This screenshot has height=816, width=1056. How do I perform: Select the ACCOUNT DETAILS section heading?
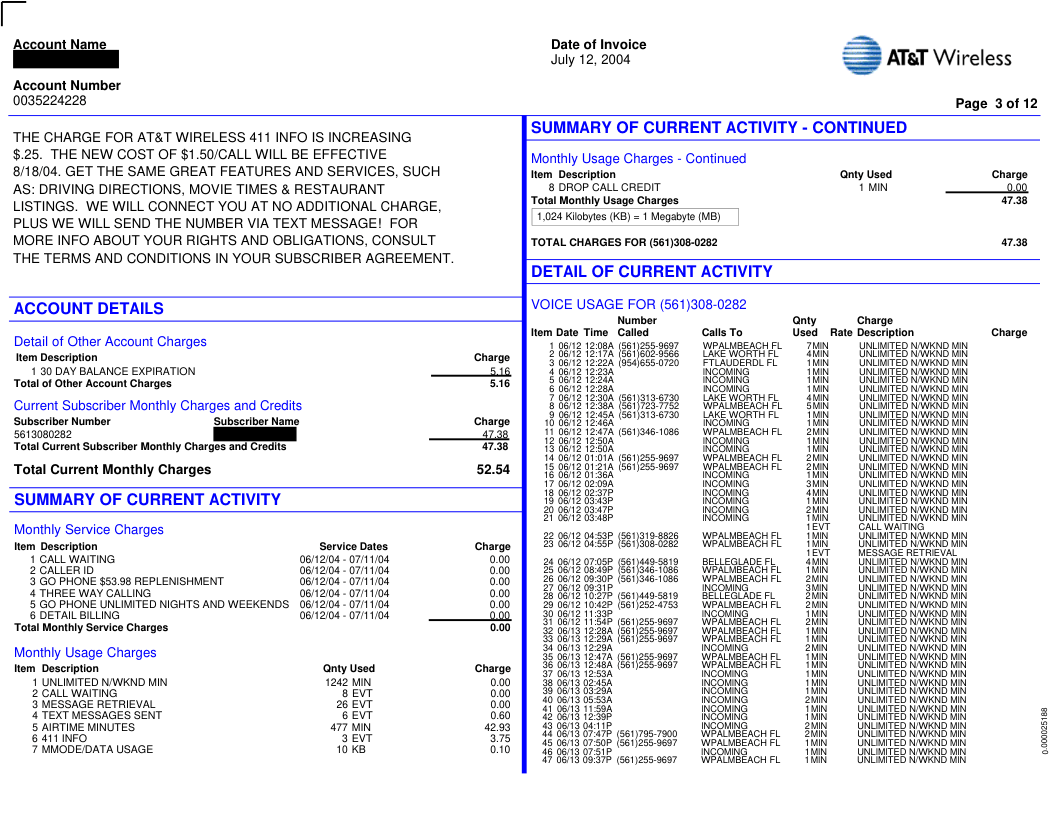click(x=89, y=309)
